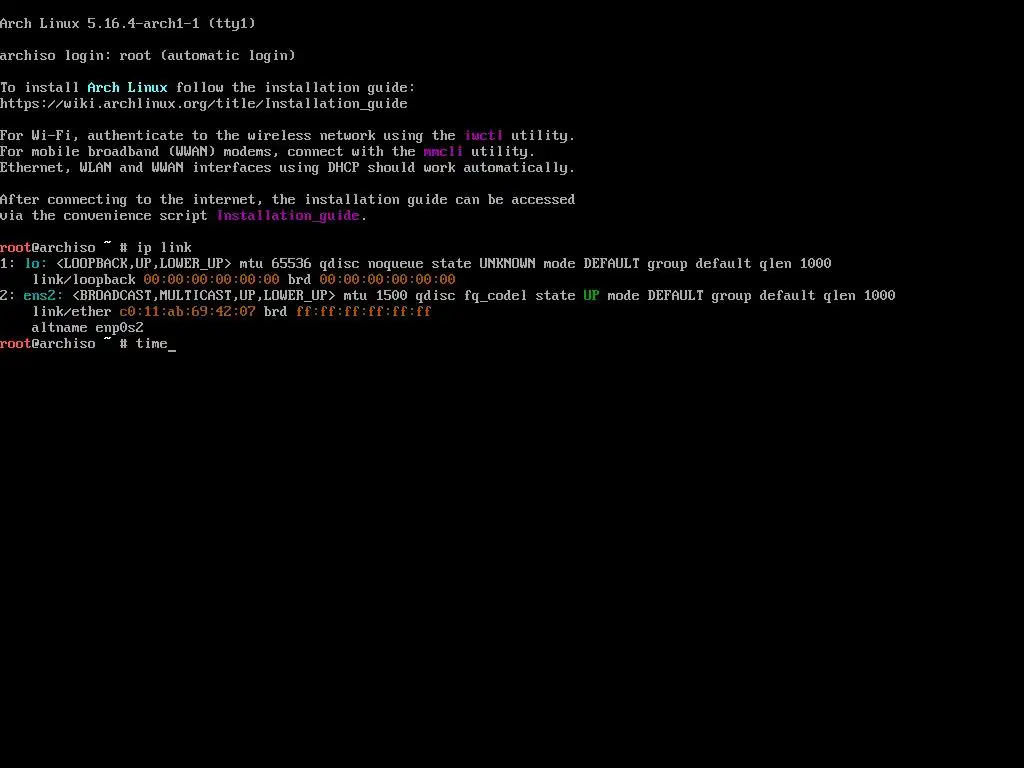Click the 'UNKNOWN' state of loopback

coord(507,264)
